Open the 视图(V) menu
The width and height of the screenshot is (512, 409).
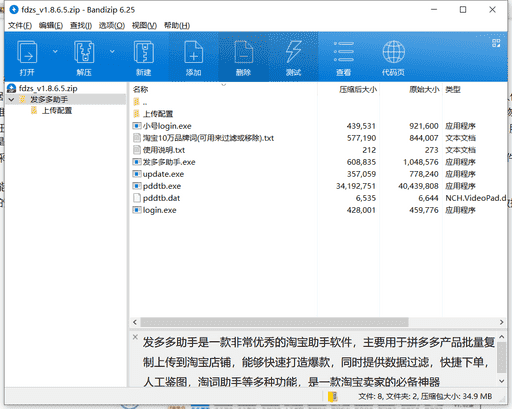144,25
